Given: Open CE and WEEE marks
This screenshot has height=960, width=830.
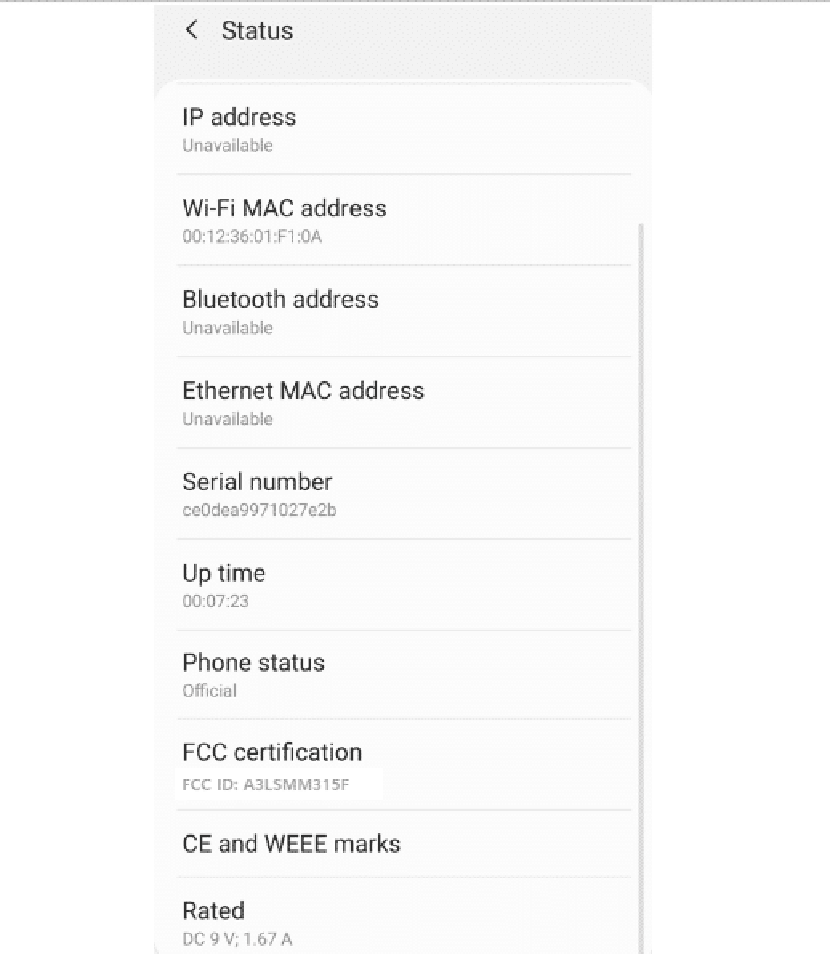Looking at the screenshot, I should [x=403, y=844].
